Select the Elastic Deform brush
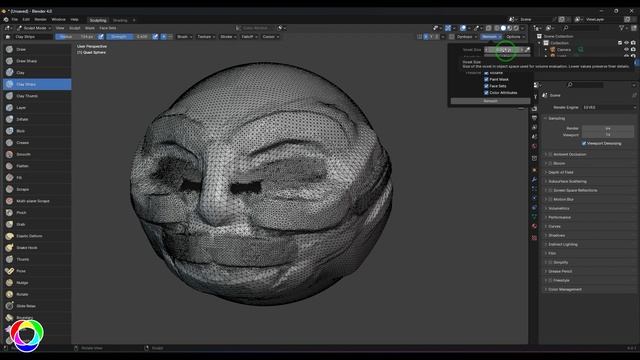 [x=37, y=236]
